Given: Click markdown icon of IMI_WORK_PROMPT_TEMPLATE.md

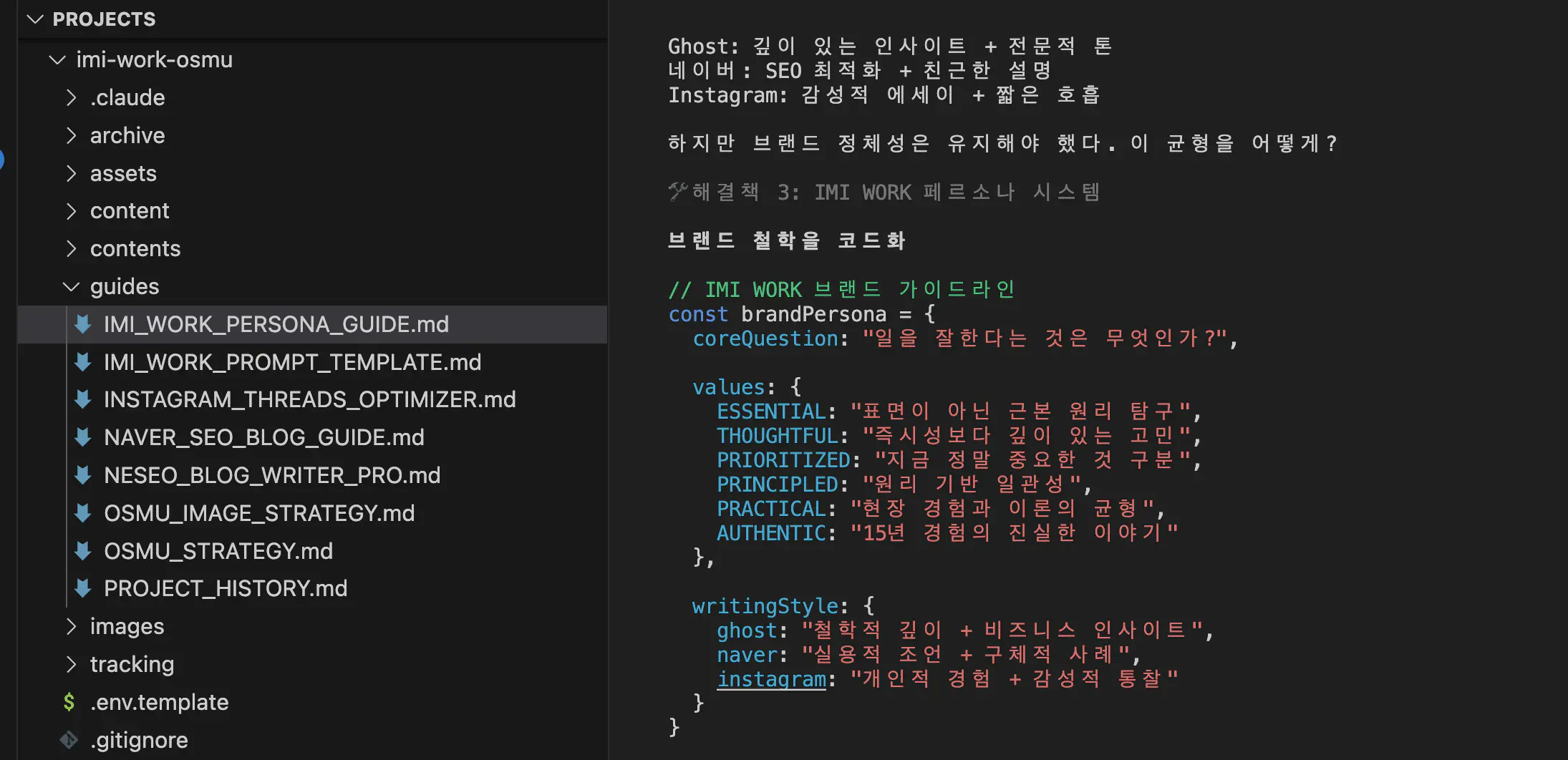Looking at the screenshot, I should 83,362.
